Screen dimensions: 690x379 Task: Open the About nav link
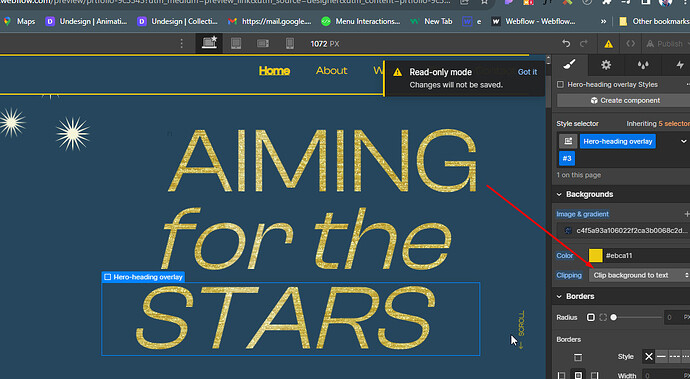(x=331, y=71)
